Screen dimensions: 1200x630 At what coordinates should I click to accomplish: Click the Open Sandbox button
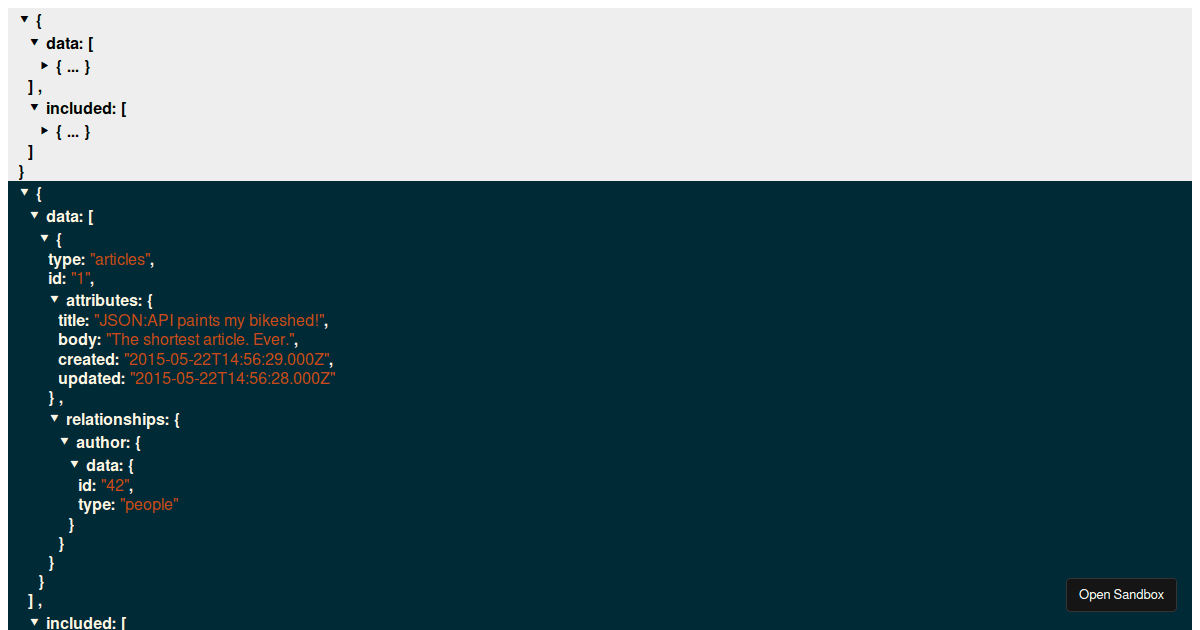[1121, 594]
